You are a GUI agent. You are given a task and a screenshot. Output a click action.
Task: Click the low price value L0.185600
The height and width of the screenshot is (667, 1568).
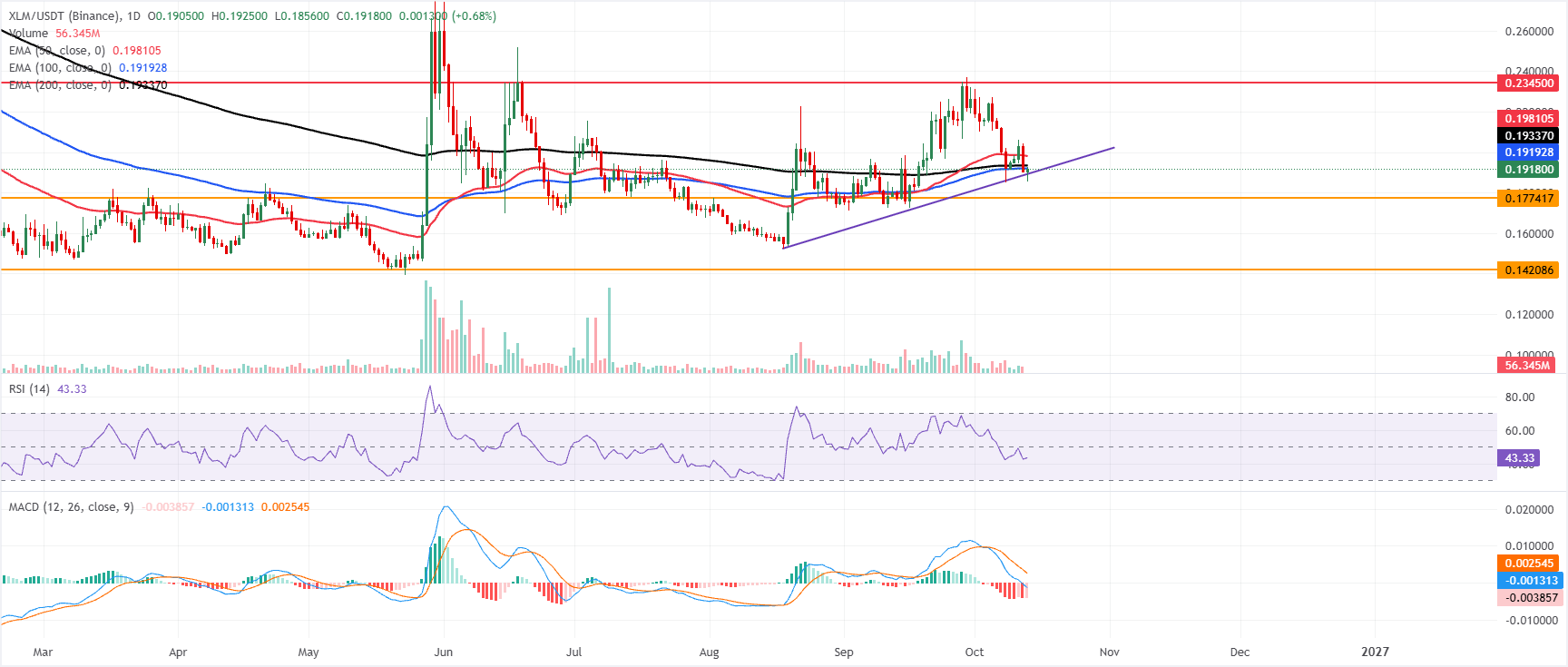click(302, 16)
